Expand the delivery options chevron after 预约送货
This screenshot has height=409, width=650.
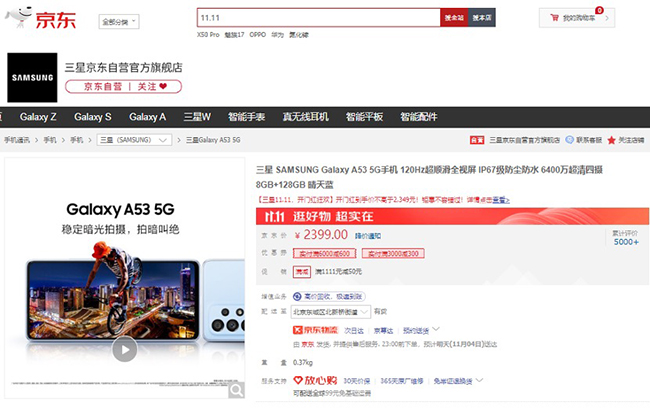[x=436, y=329]
